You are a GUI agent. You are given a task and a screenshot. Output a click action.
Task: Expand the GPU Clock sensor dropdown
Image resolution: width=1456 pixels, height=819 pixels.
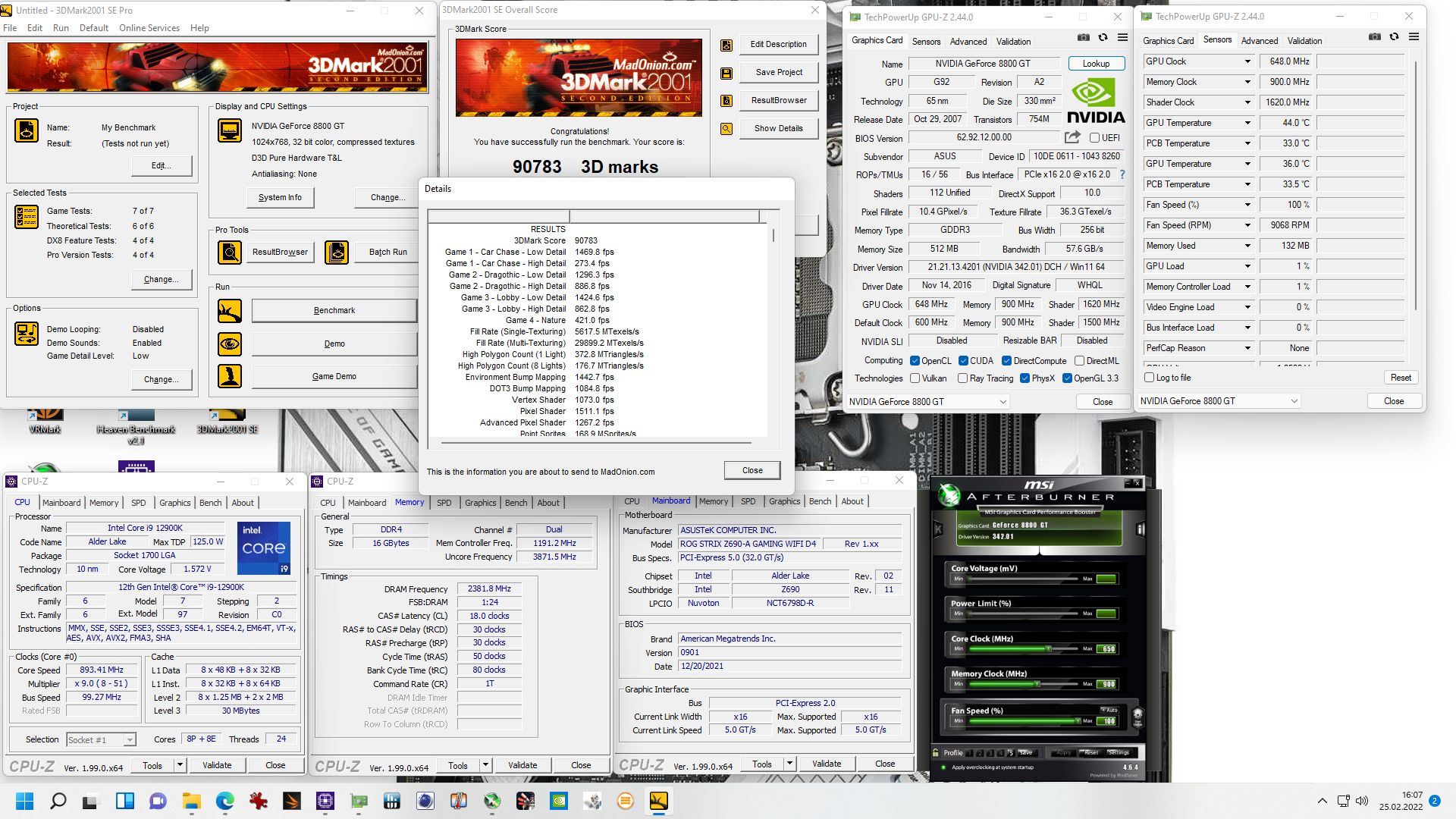point(1247,61)
